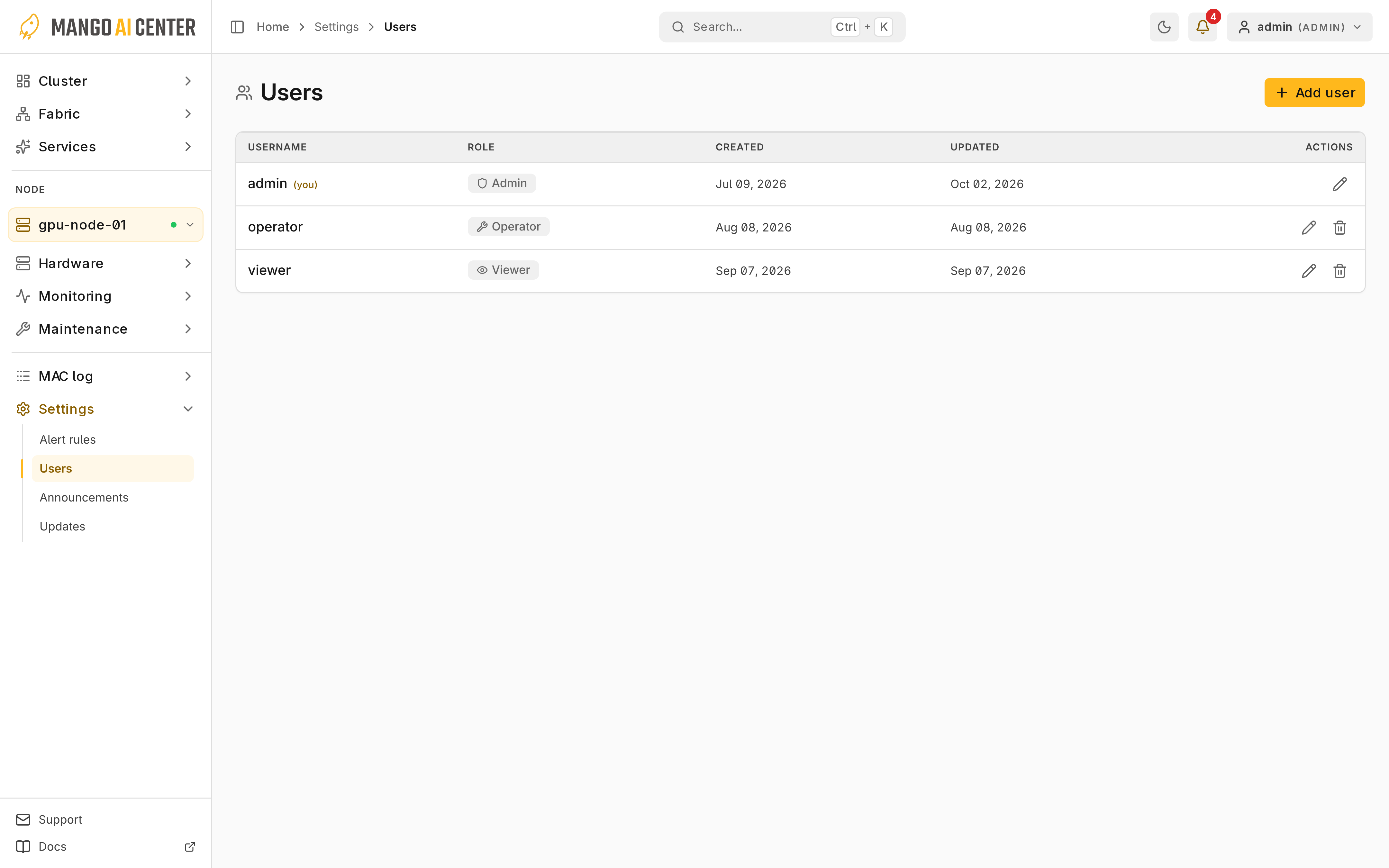Click the USERNAME column header
The height and width of the screenshot is (868, 1389).
point(277,147)
